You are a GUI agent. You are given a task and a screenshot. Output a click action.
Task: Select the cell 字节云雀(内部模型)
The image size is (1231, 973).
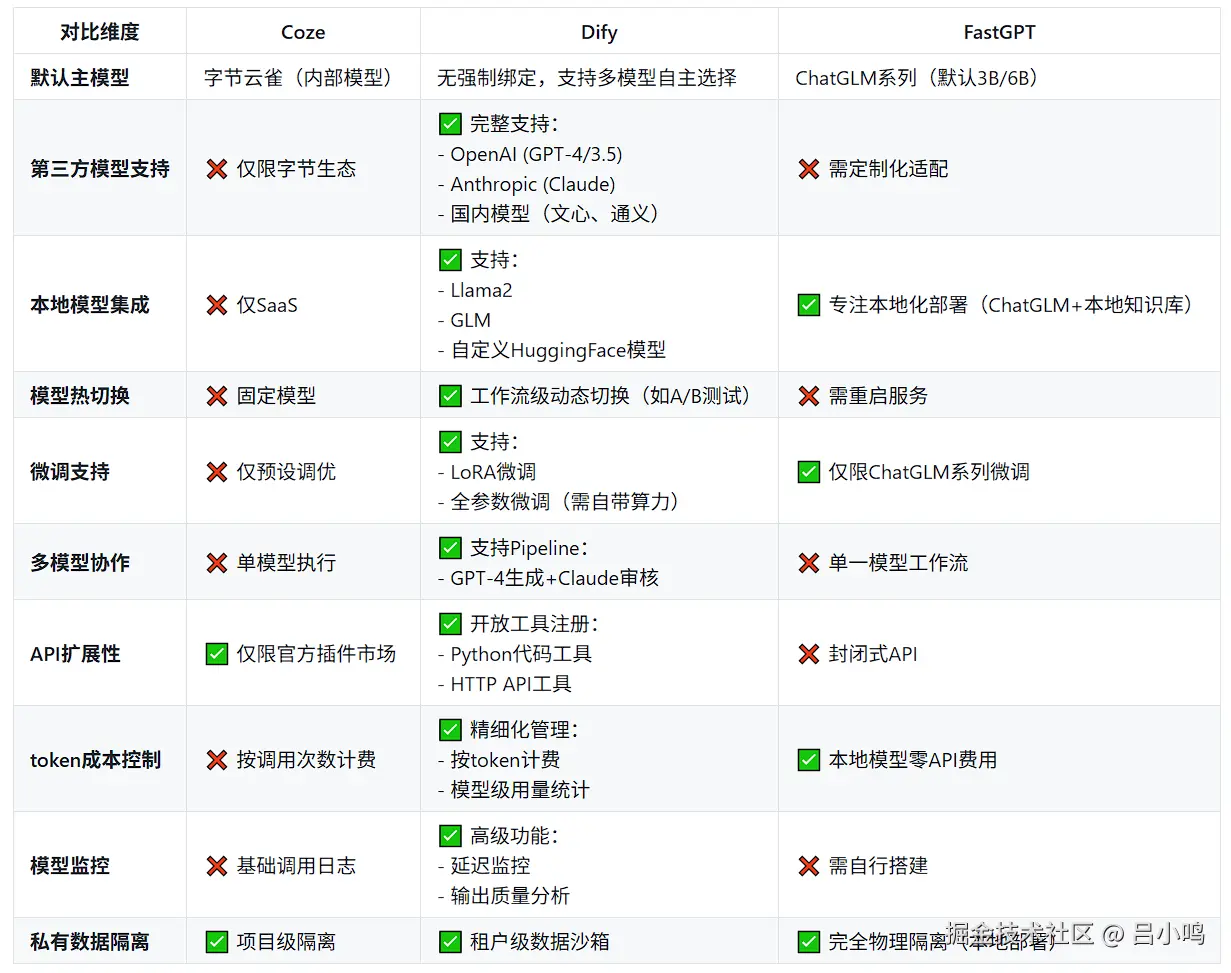pyautogui.click(x=302, y=78)
